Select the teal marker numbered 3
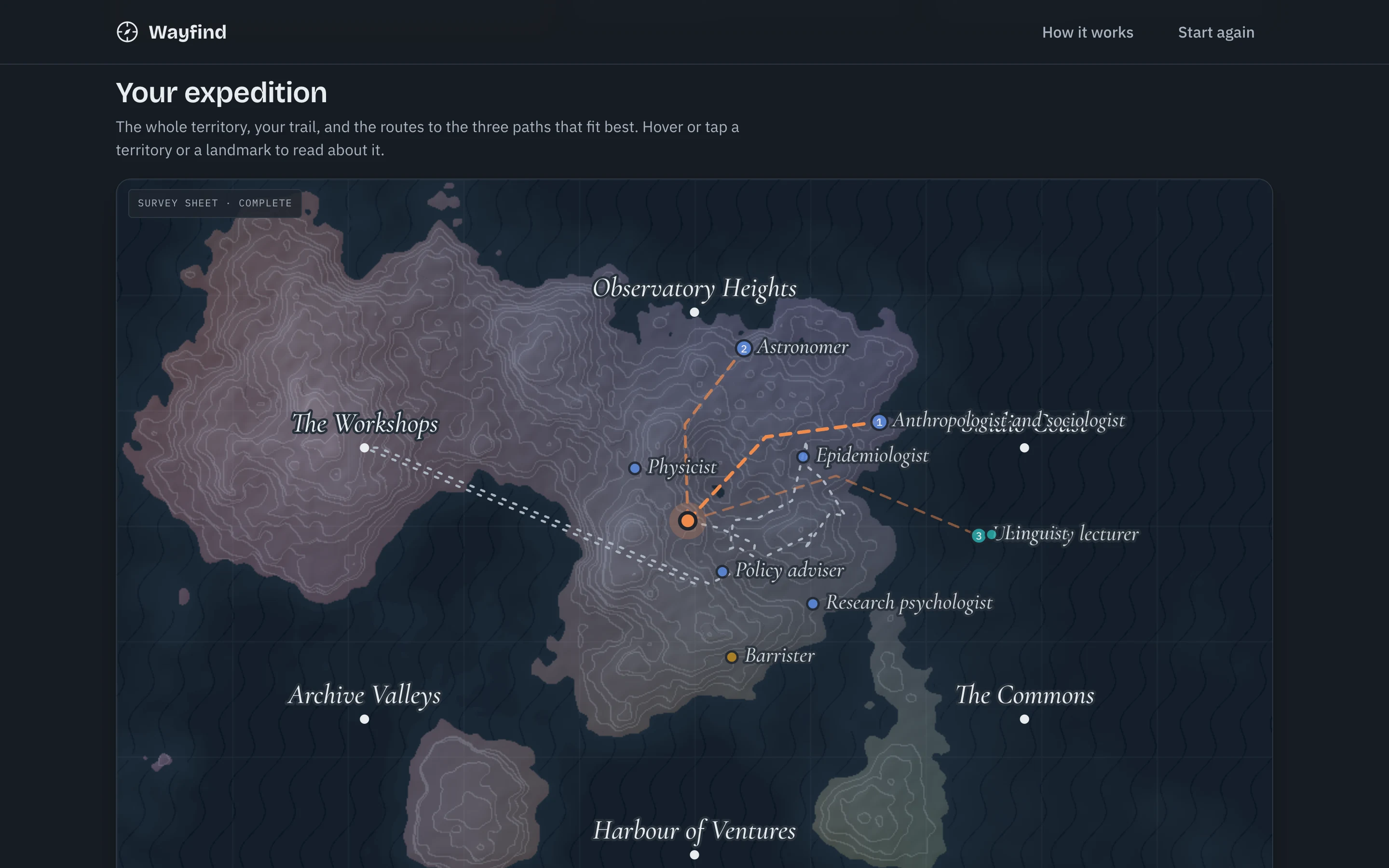Image resolution: width=1389 pixels, height=868 pixels. (x=978, y=536)
